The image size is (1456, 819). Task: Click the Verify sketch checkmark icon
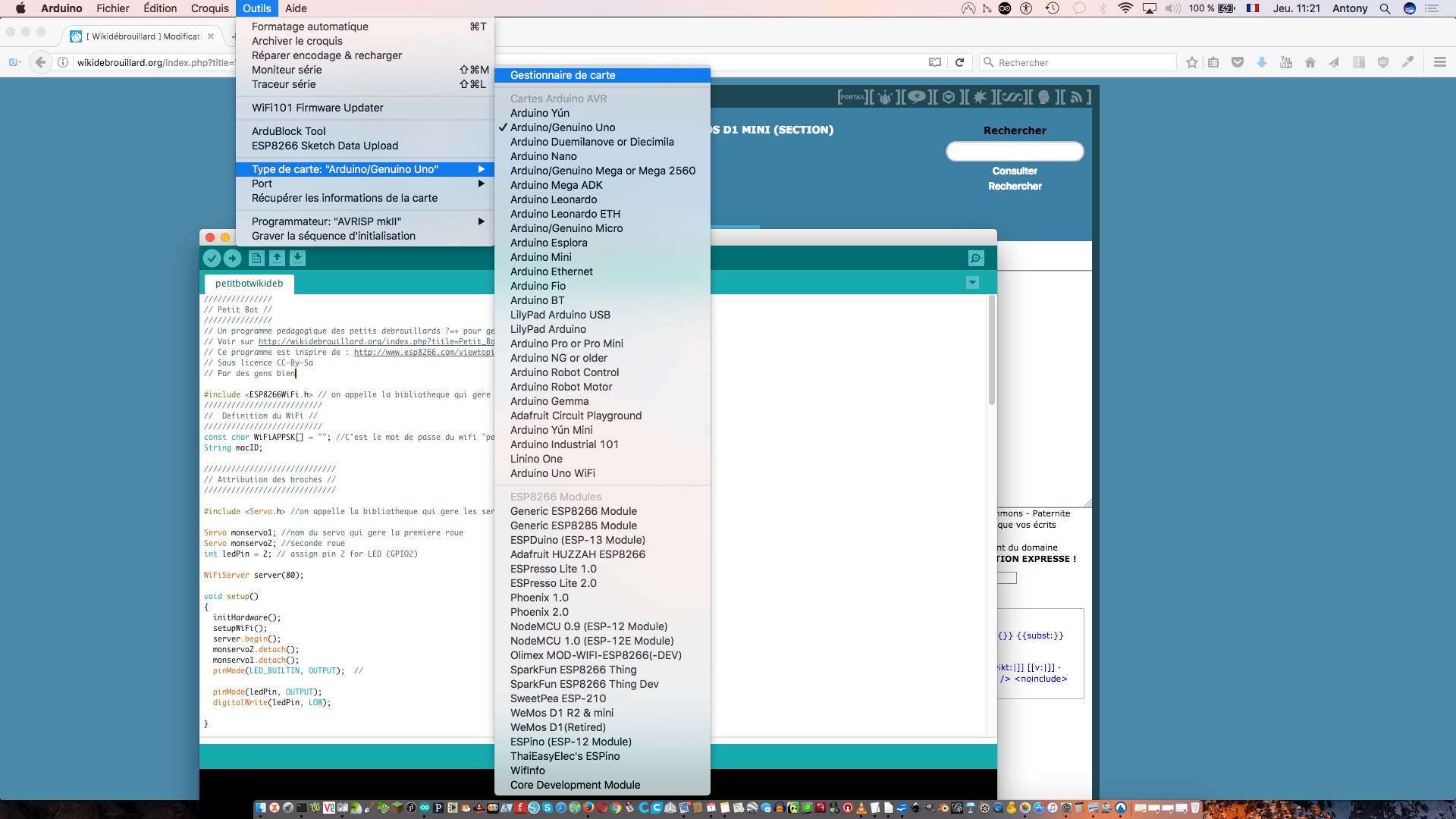[212, 259]
